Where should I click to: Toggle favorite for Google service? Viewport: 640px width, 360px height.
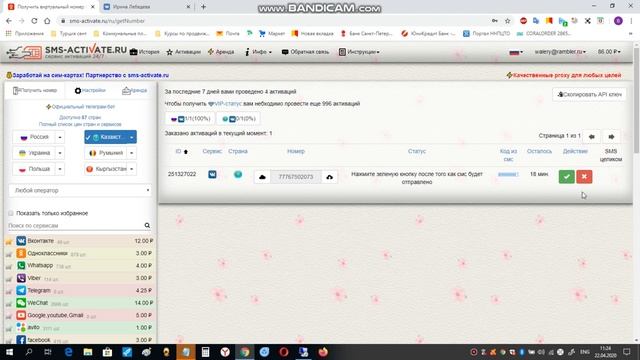point(9,316)
